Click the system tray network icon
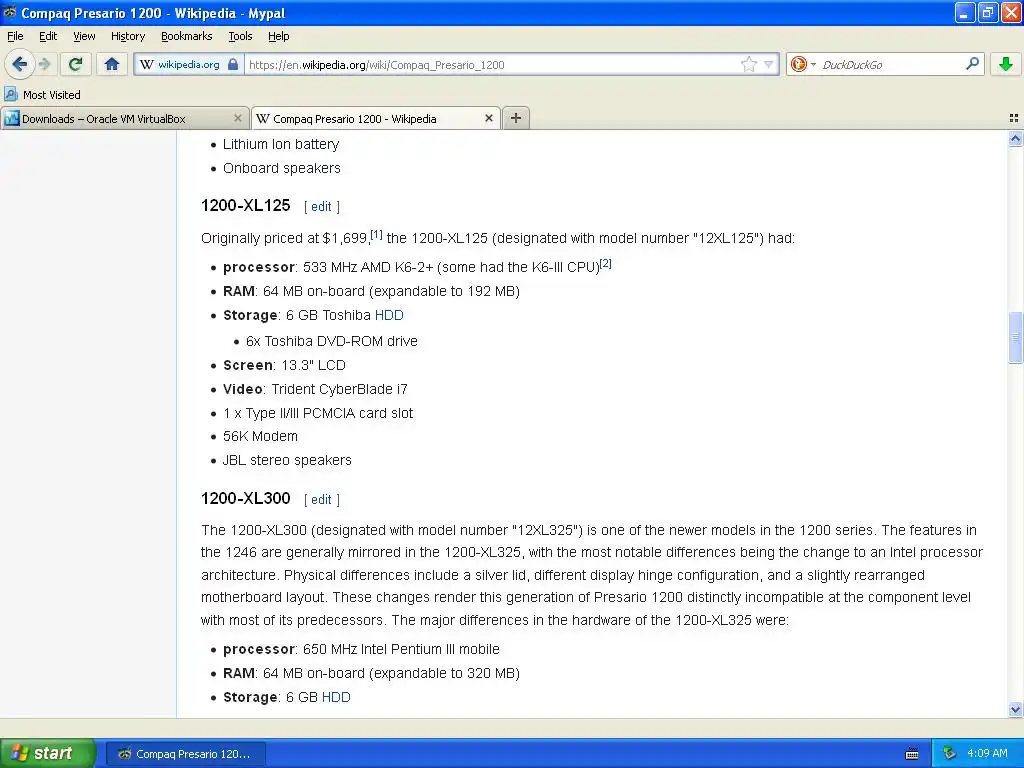This screenshot has height=768, width=1024. click(x=949, y=753)
